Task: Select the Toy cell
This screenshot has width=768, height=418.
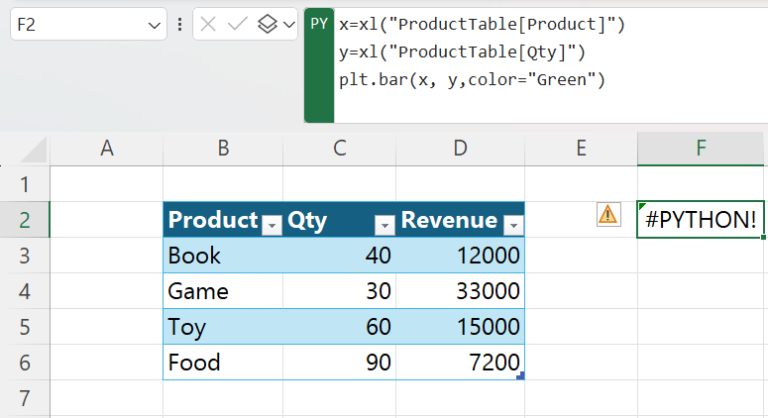Action: (x=223, y=327)
